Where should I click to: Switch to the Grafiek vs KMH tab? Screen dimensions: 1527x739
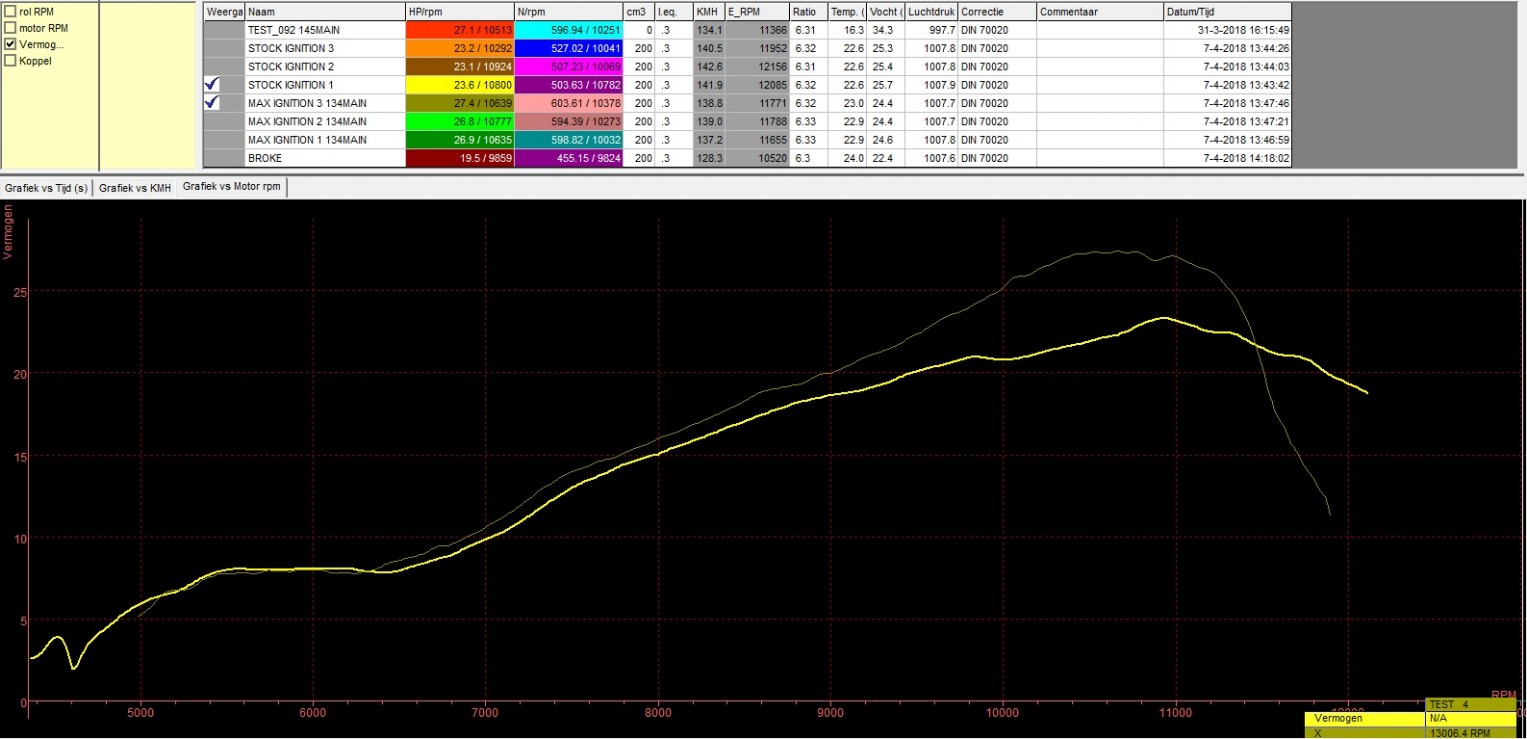click(135, 188)
